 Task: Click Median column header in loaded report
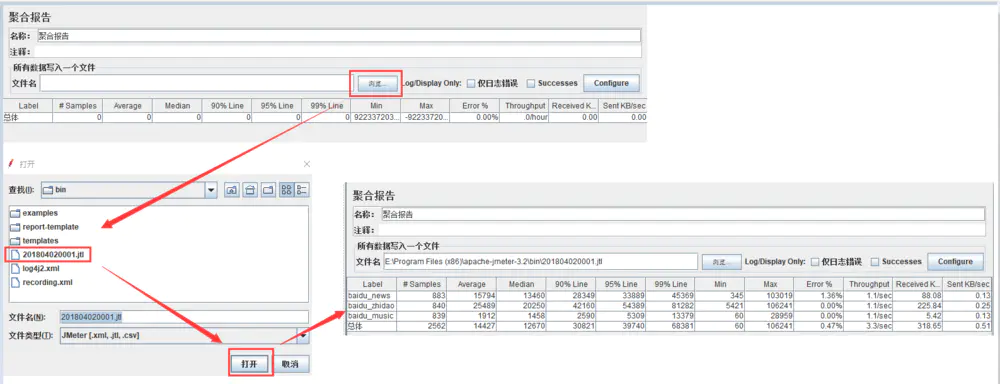[521, 284]
